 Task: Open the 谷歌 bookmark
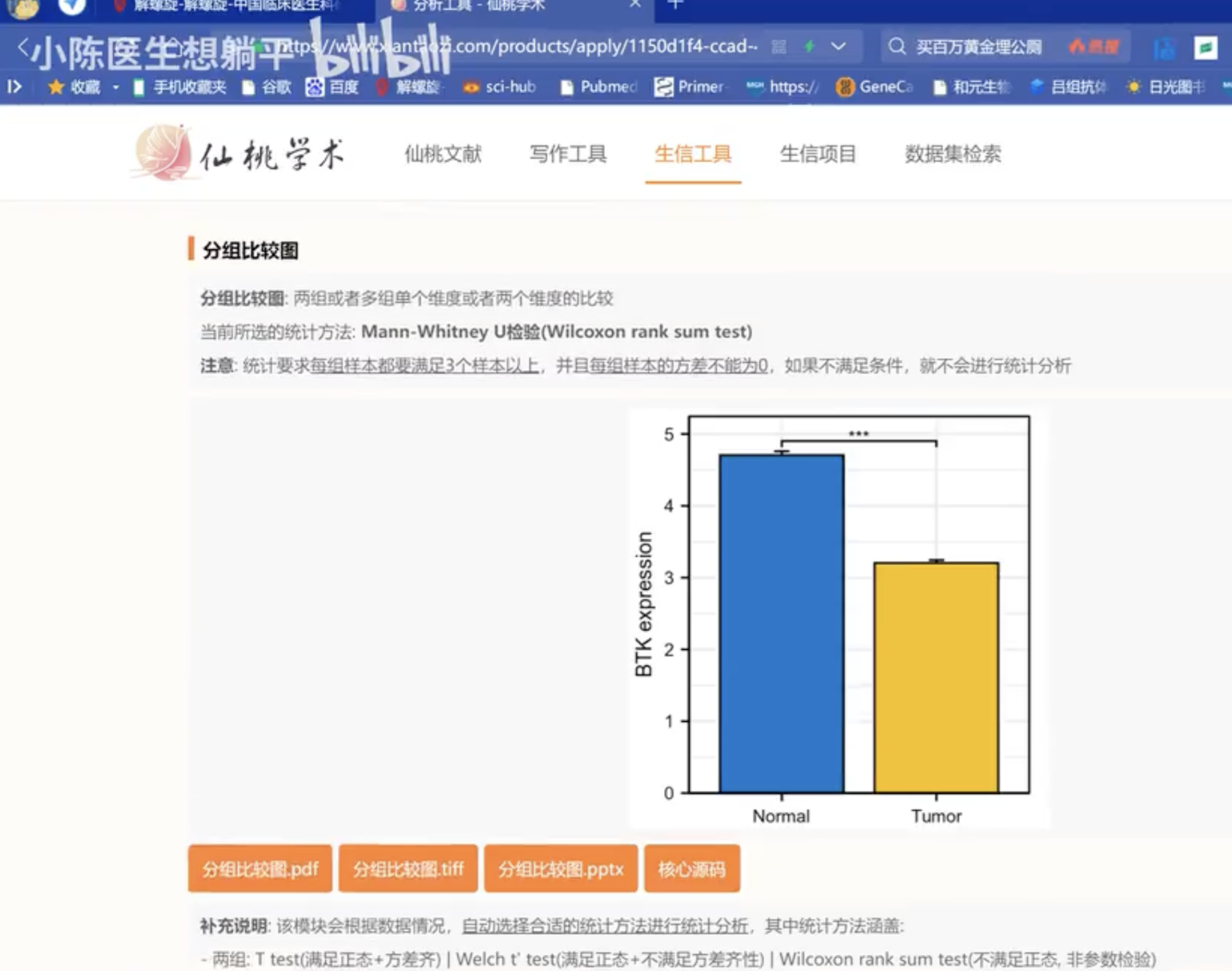267,87
